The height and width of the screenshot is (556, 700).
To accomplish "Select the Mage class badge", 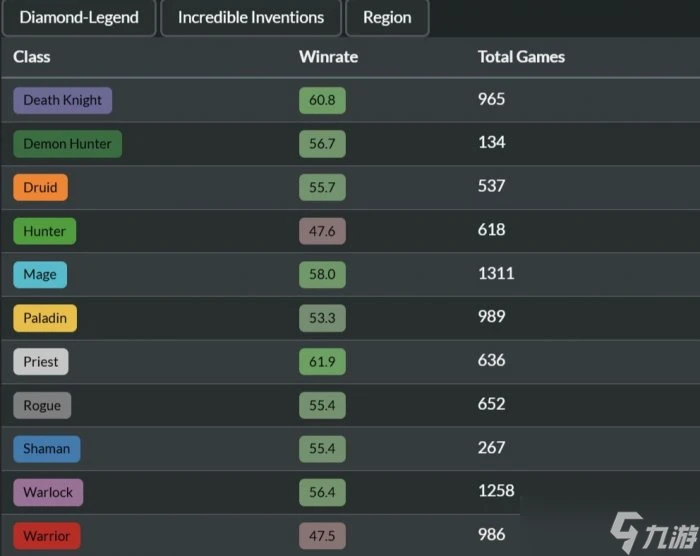I will pos(40,275).
